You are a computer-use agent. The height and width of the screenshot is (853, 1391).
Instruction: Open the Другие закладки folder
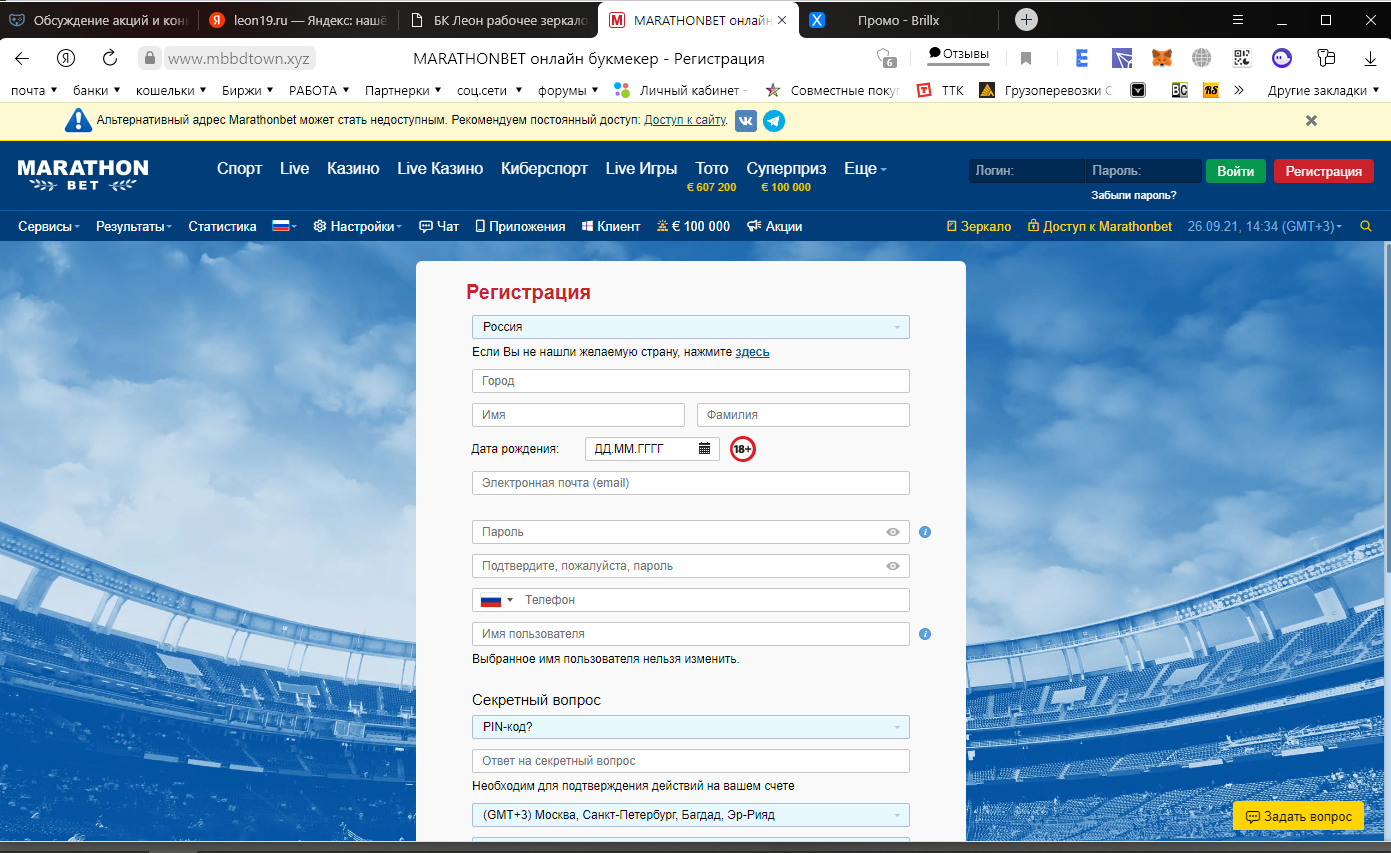(x=1324, y=90)
